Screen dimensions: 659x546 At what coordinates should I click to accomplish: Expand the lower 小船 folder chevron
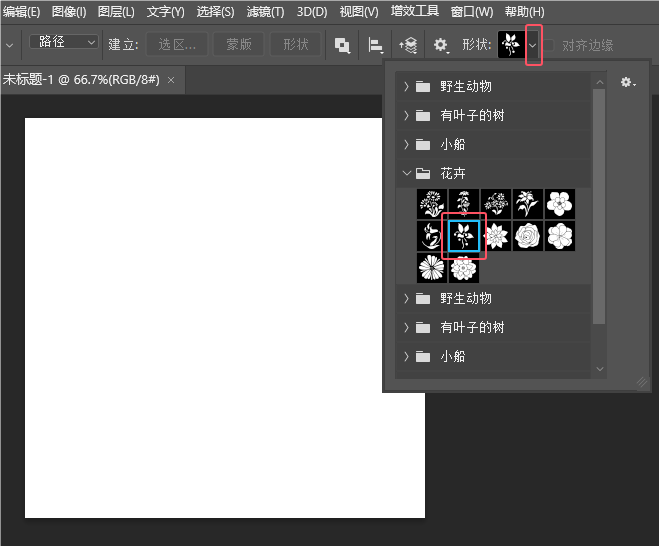(406, 356)
